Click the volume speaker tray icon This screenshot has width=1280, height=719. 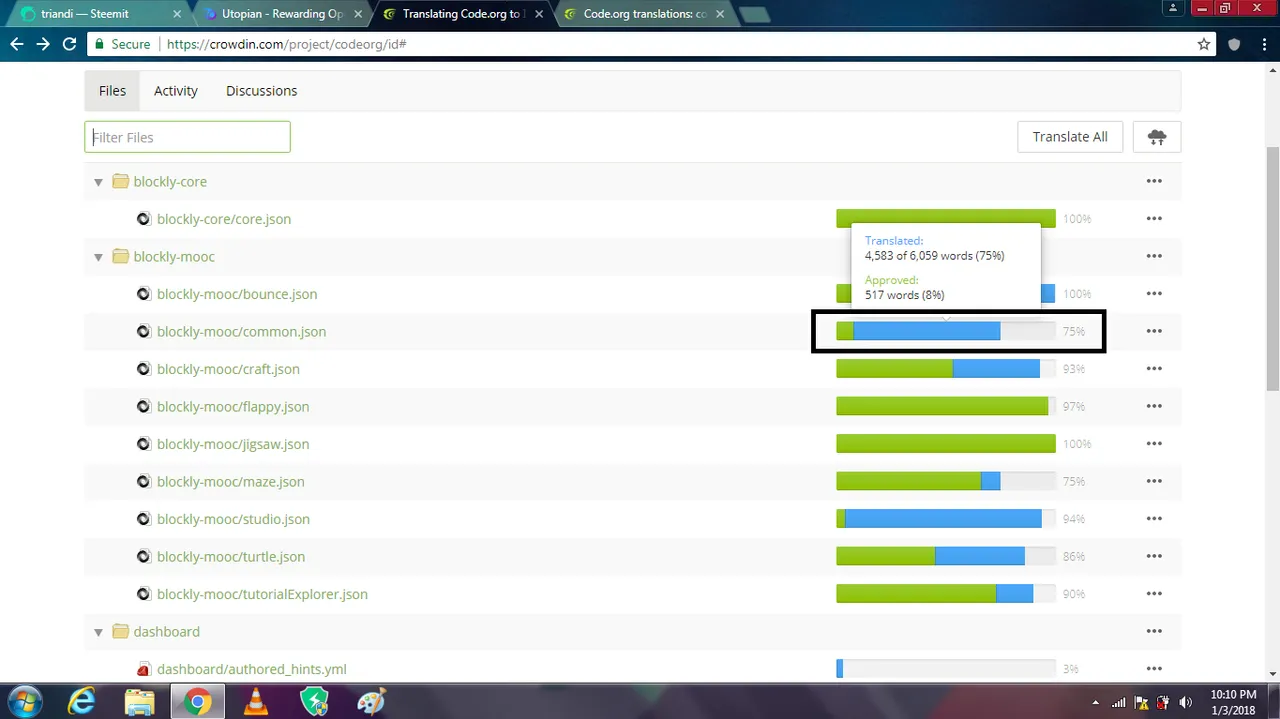click(x=1186, y=702)
